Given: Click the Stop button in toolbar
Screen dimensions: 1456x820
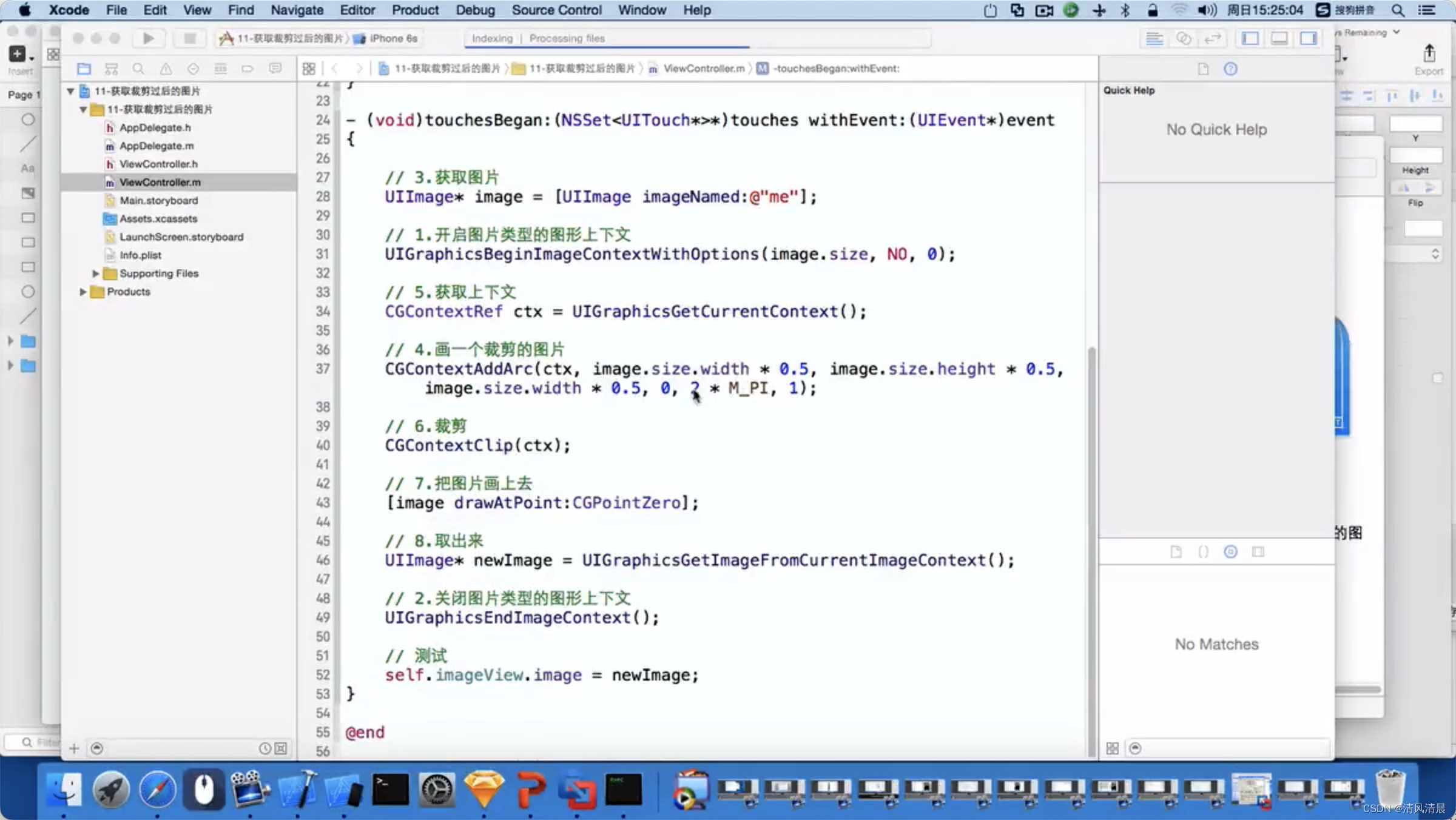Looking at the screenshot, I should [189, 38].
